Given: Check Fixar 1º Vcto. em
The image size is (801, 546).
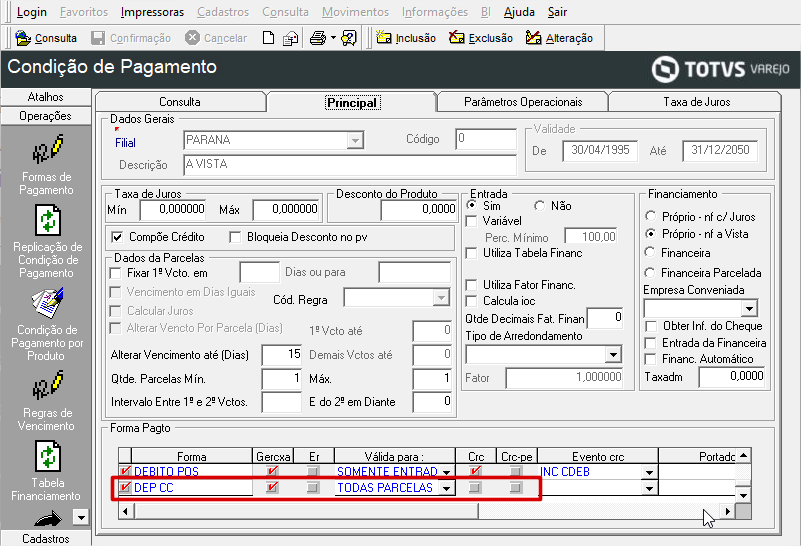Looking at the screenshot, I should pyautogui.click(x=115, y=273).
